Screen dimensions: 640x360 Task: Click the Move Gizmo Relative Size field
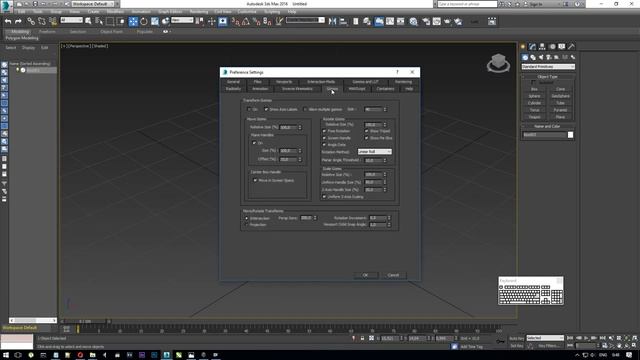point(289,127)
